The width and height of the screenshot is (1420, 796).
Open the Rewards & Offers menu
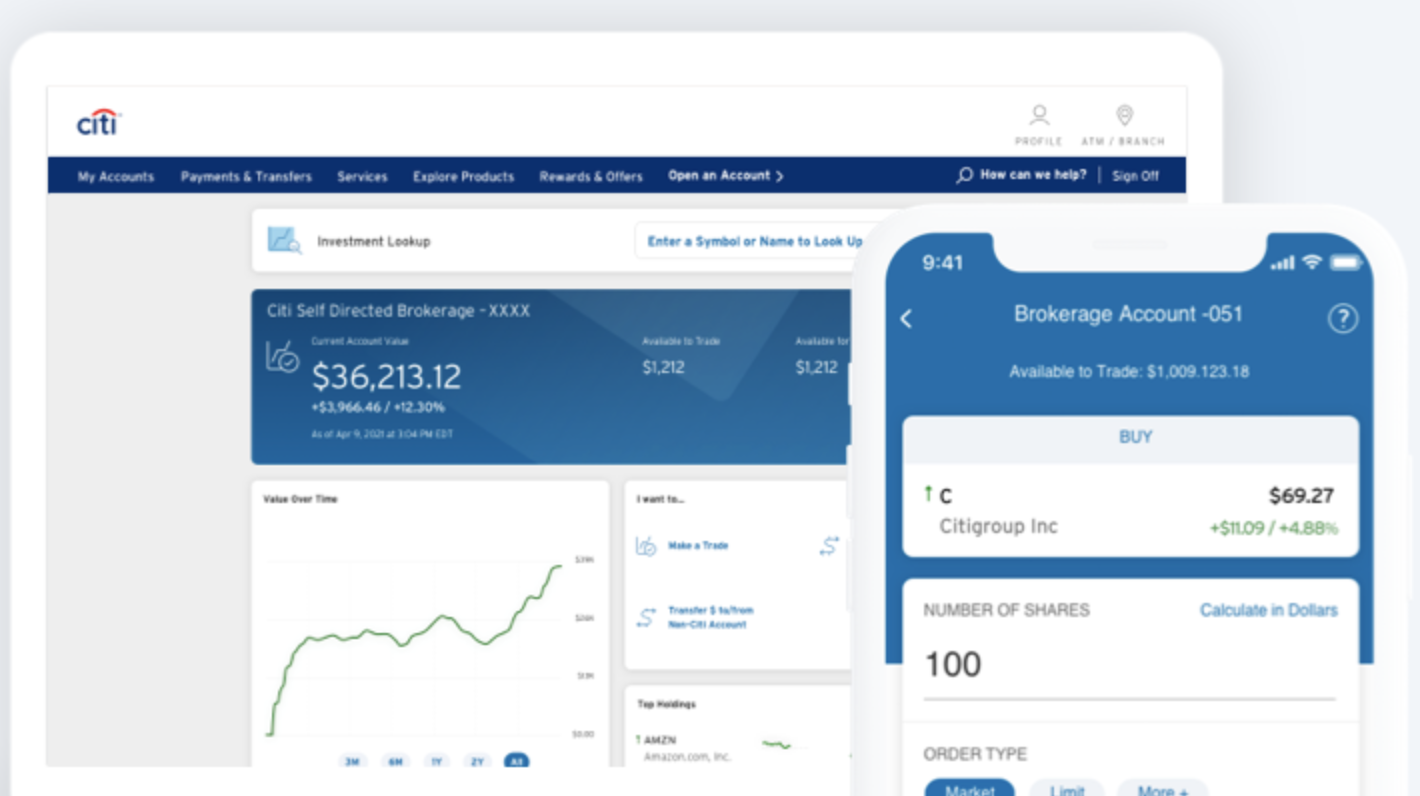pos(590,176)
